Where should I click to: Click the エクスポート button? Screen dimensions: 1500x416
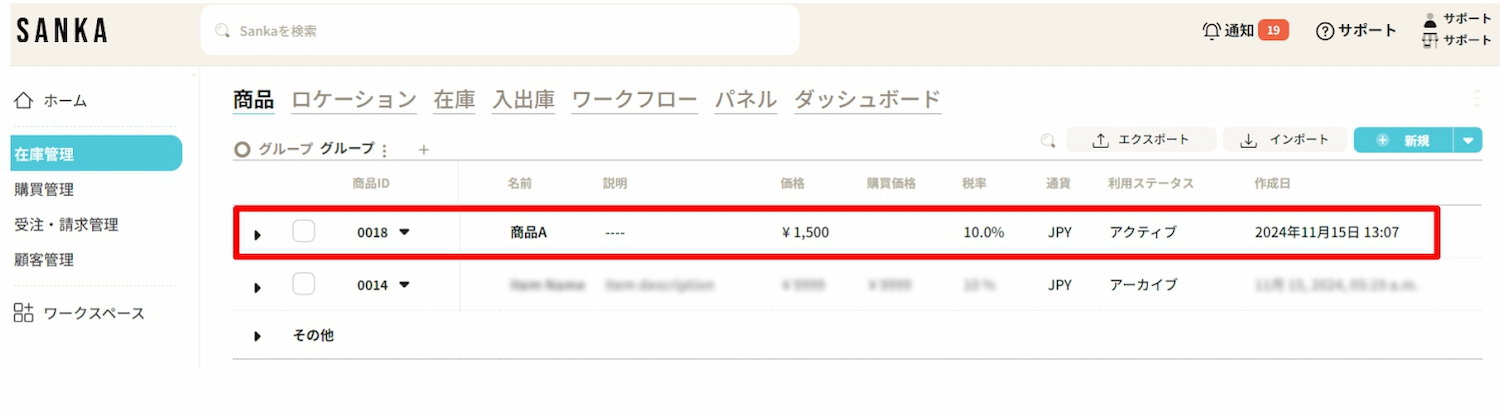[x=1141, y=141]
